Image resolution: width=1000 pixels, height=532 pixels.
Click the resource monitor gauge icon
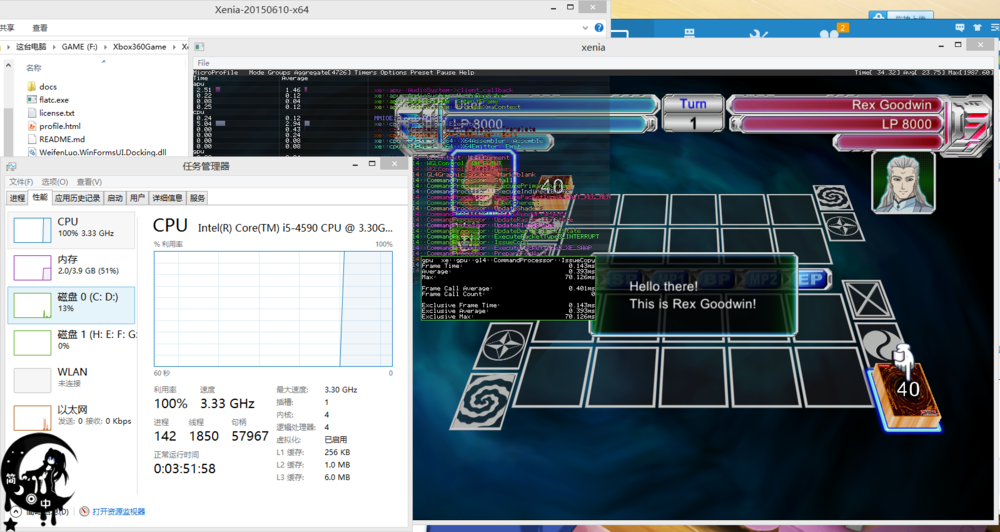coord(84,512)
